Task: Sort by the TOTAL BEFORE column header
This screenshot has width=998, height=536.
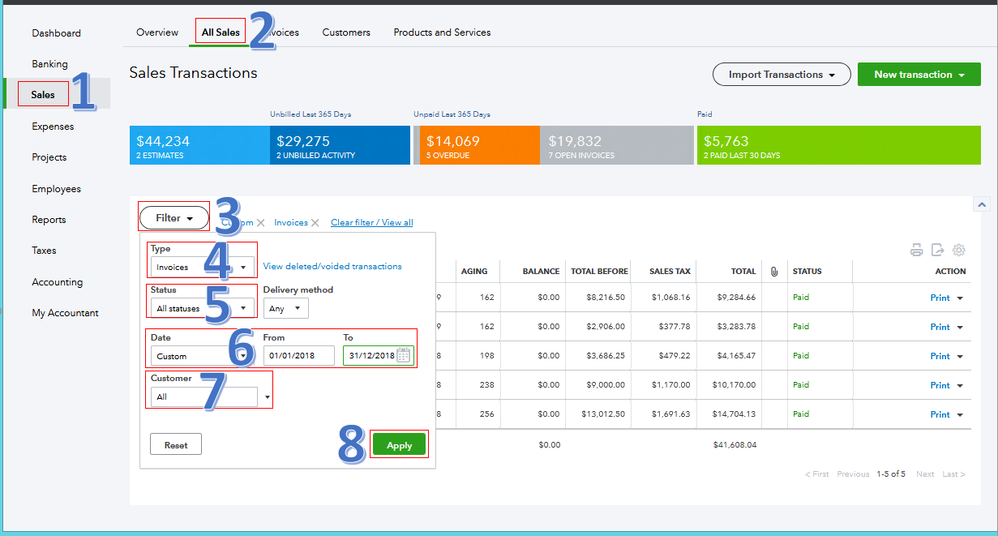Action: (599, 271)
